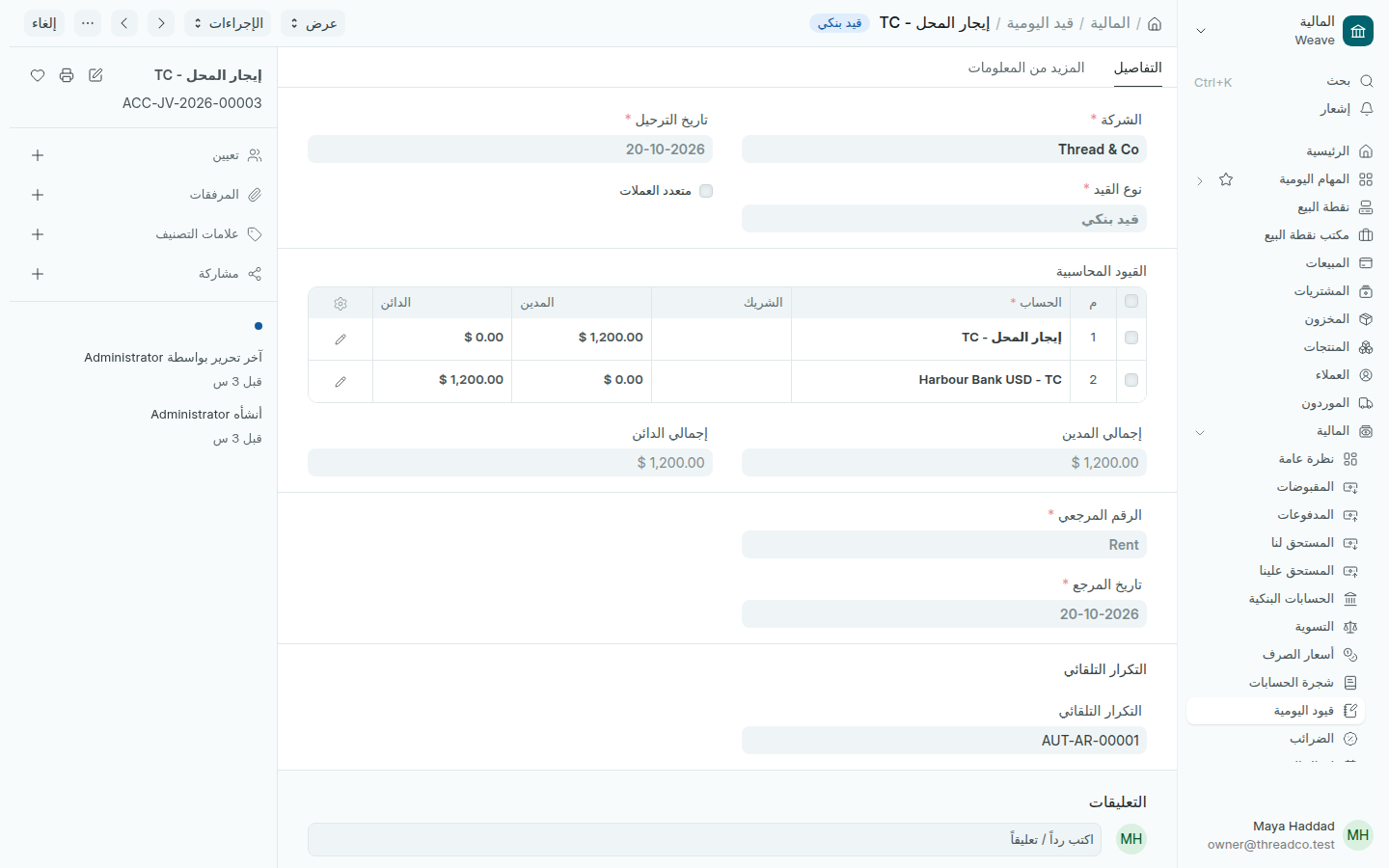Image resolution: width=1389 pixels, height=868 pixels.
Task: Edit row 2 with the pencil icon
Action: click(340, 382)
